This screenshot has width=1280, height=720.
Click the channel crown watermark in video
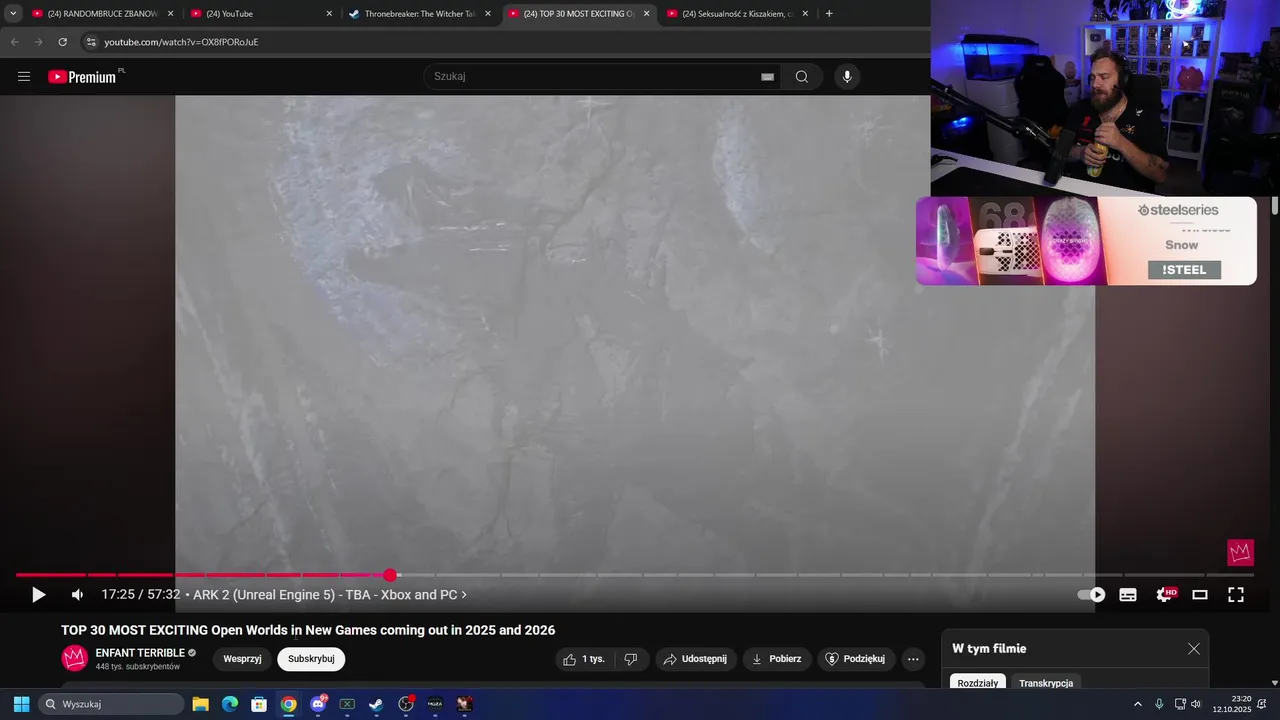click(1240, 552)
